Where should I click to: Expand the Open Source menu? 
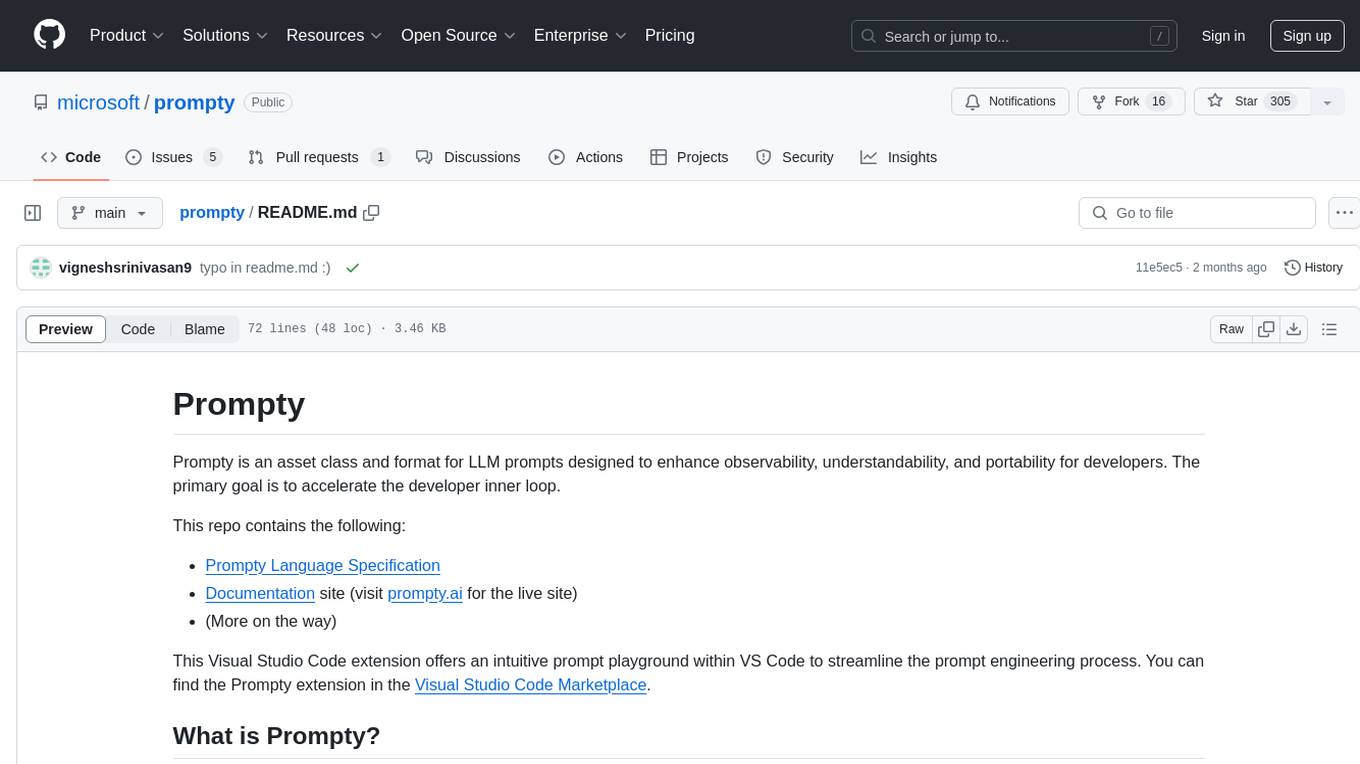pos(458,35)
